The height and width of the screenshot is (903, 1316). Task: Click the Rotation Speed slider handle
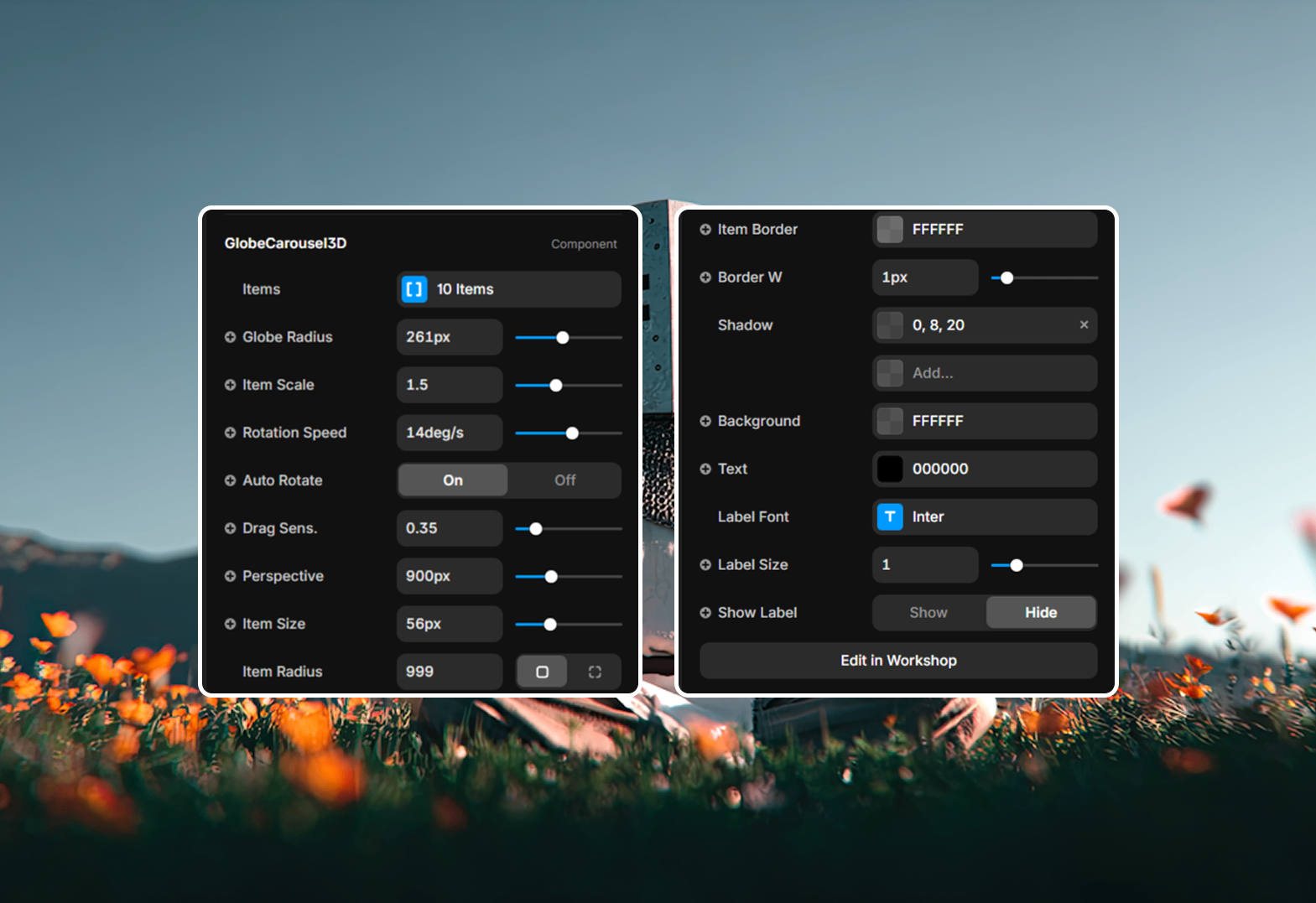(572, 433)
